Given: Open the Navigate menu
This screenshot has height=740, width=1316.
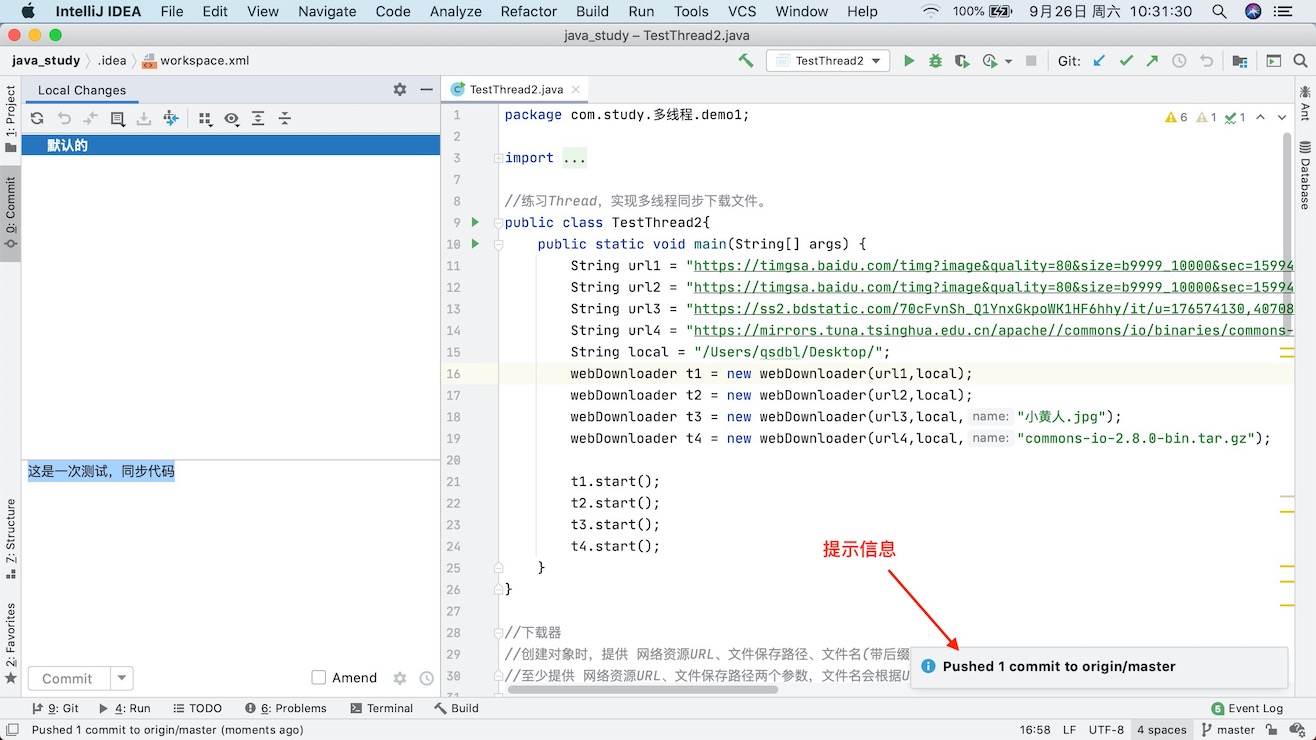Looking at the screenshot, I should point(327,12).
